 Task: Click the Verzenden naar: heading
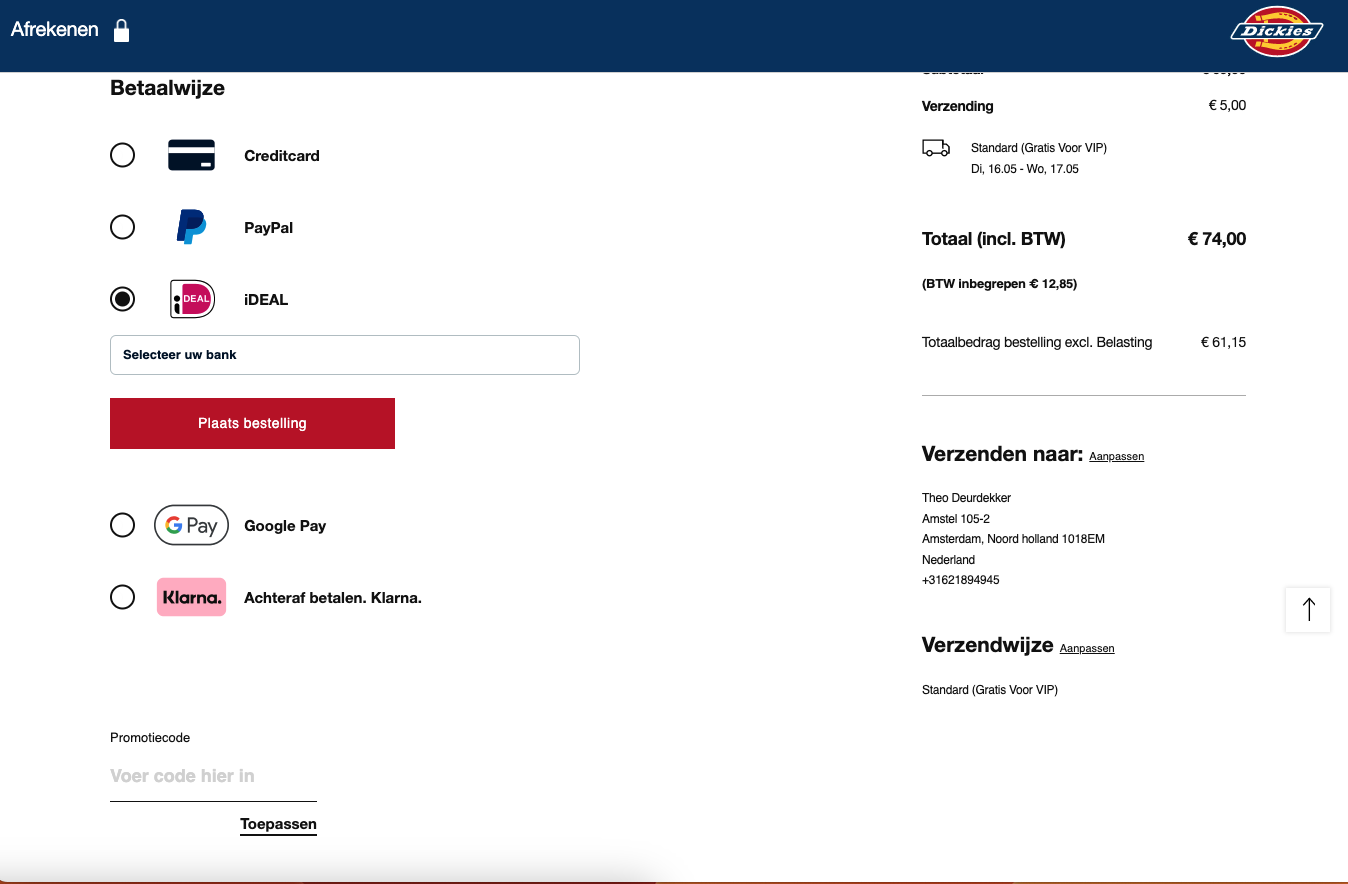[1002, 454]
